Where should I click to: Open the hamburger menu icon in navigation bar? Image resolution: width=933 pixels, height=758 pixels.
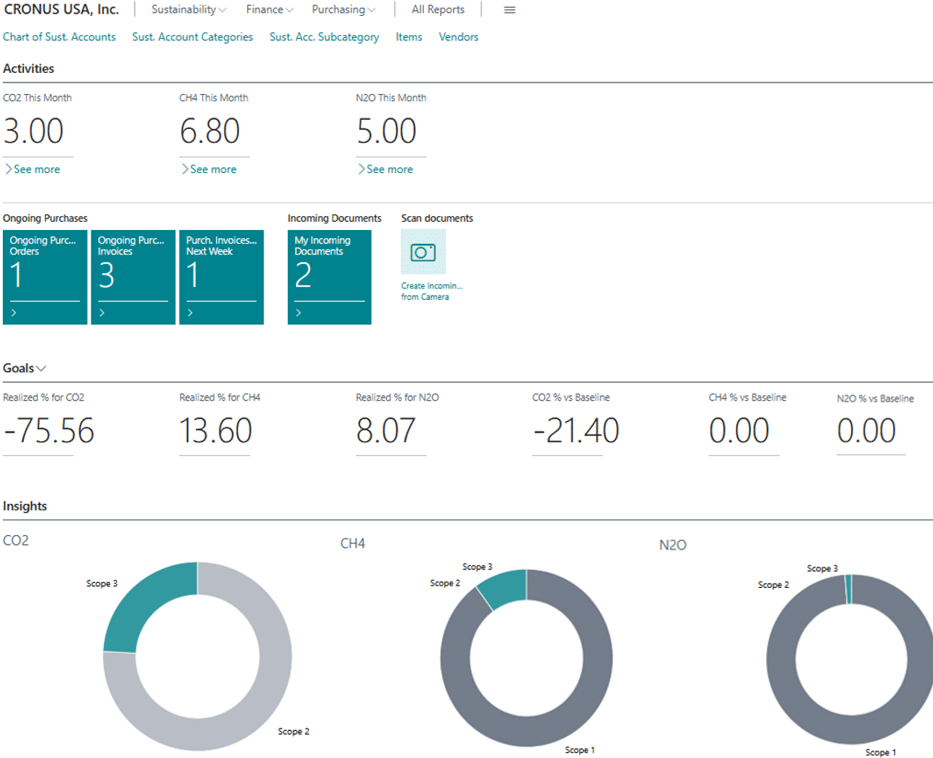click(x=510, y=10)
